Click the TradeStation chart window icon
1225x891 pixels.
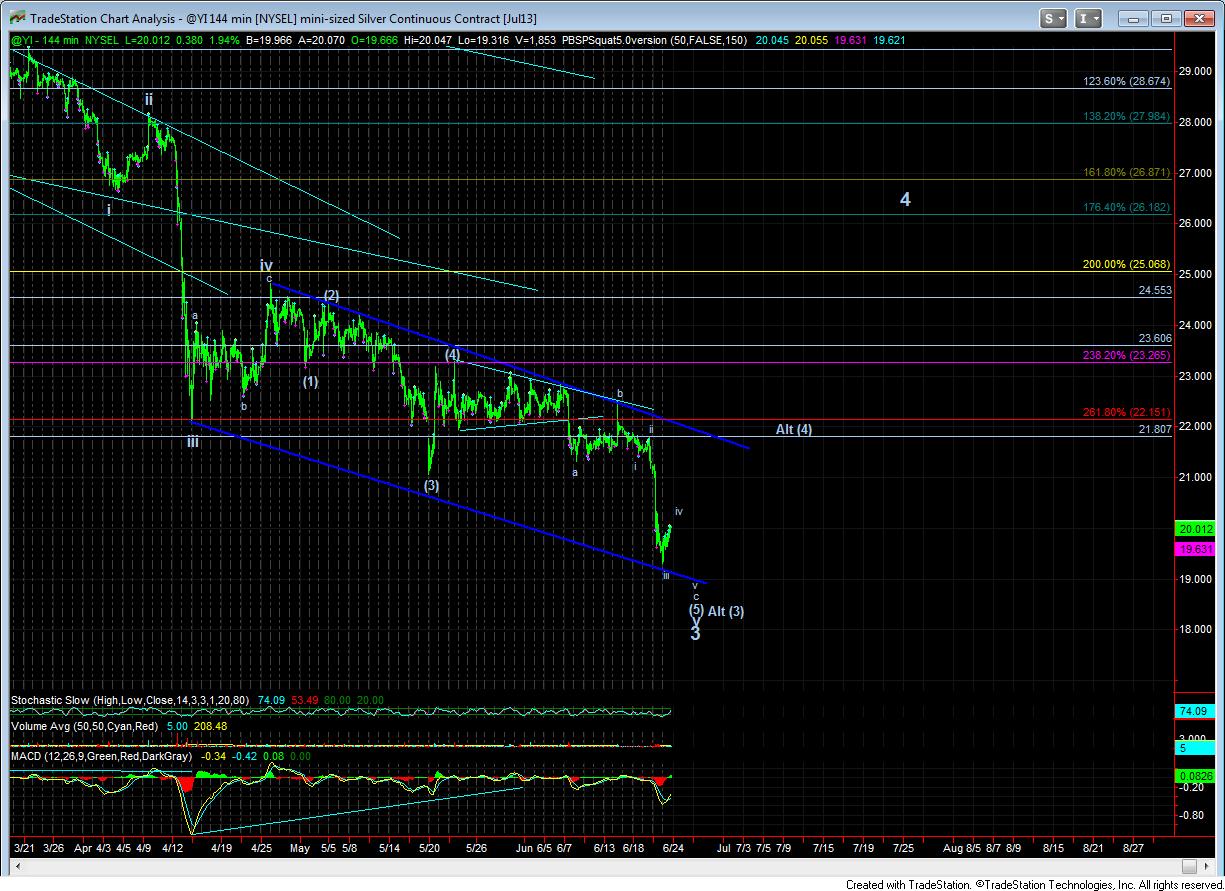pos(16,18)
